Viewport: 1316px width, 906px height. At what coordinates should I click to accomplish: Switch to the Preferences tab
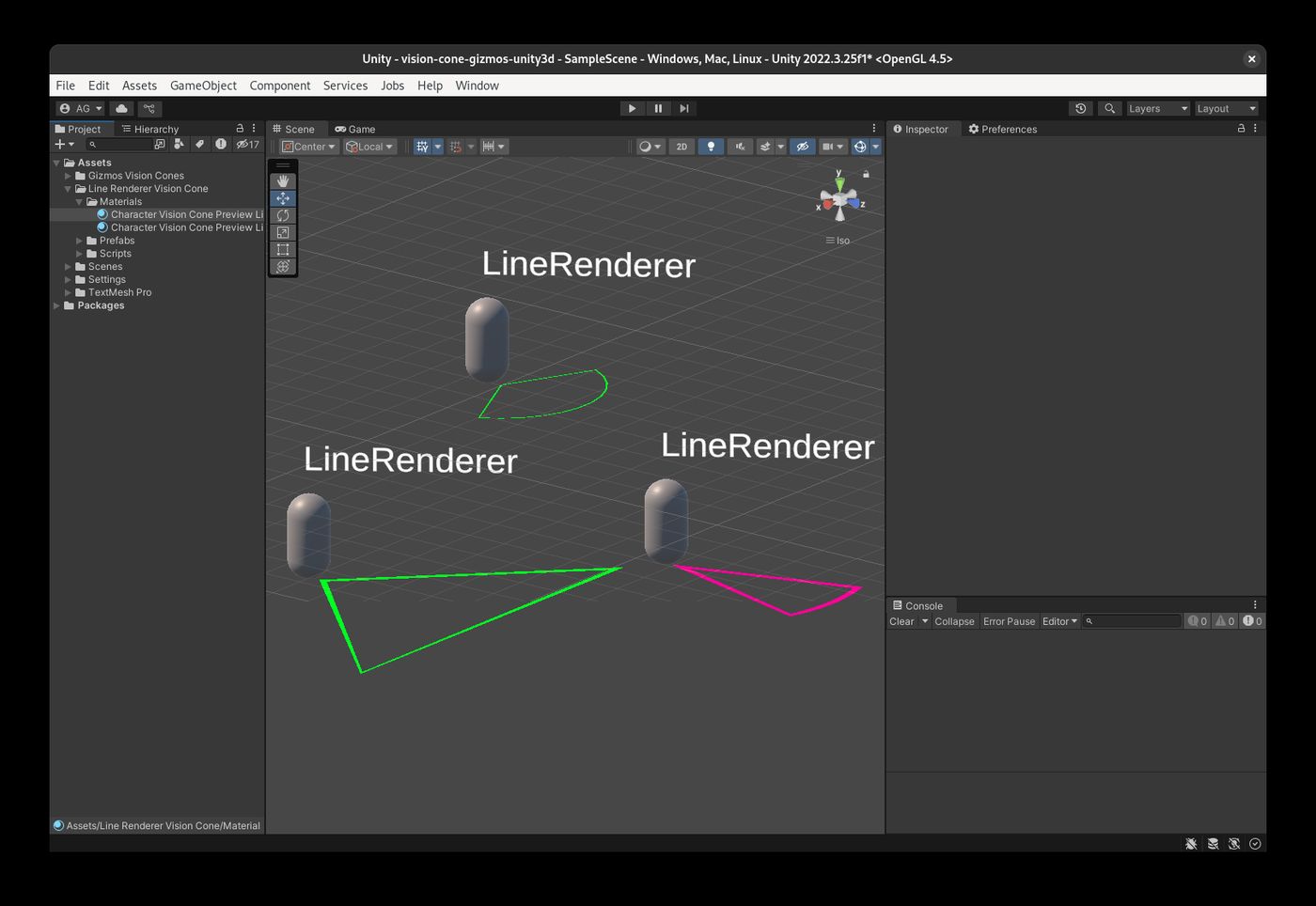pos(1003,129)
